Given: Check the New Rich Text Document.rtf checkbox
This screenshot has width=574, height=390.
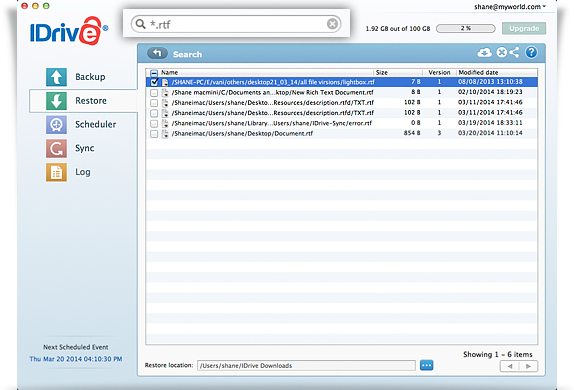Looking at the screenshot, I should tap(154, 93).
